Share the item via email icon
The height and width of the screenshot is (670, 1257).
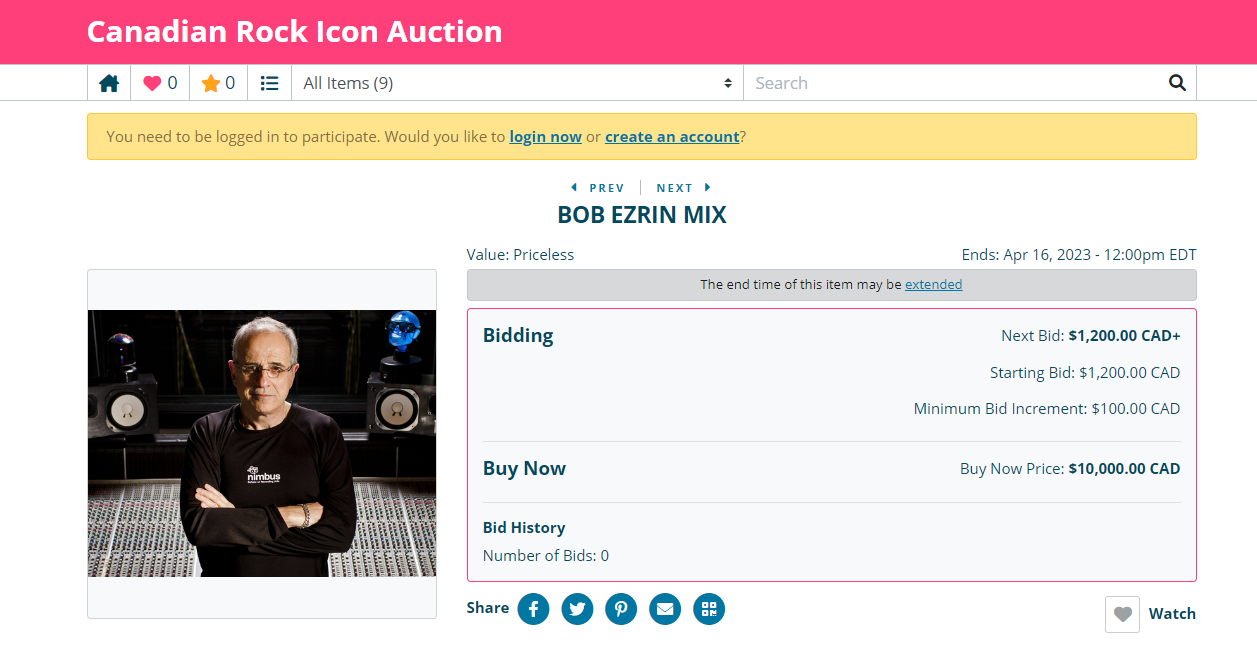[x=665, y=609]
